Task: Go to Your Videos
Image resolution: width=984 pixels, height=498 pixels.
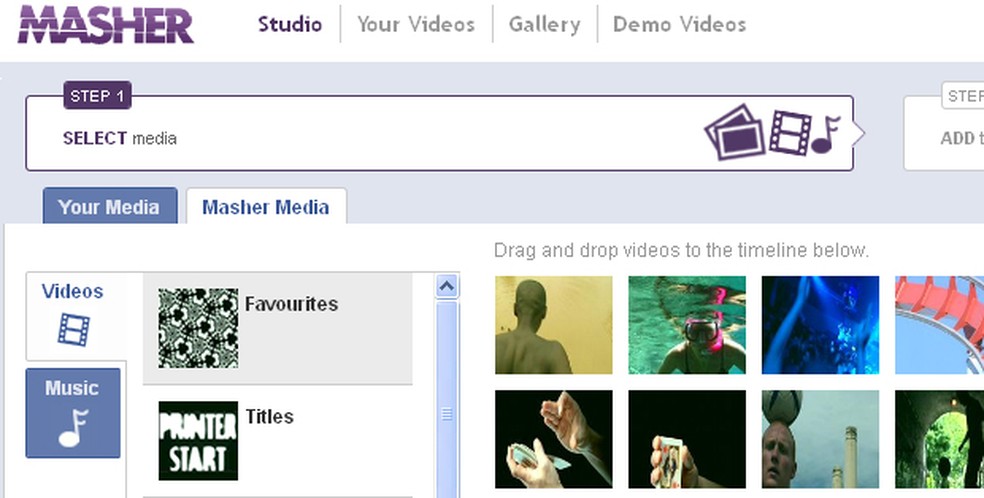Action: (x=416, y=24)
